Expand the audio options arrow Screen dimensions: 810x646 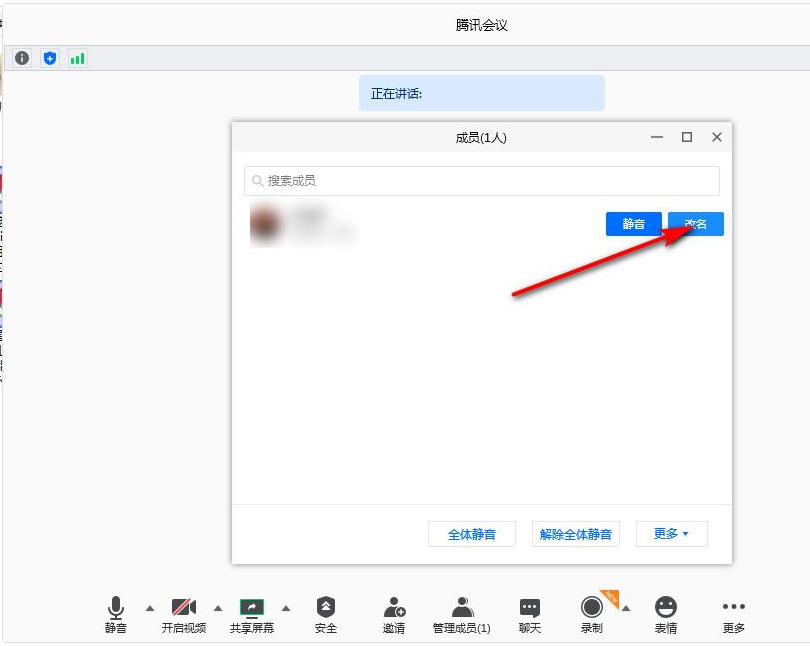[x=150, y=608]
